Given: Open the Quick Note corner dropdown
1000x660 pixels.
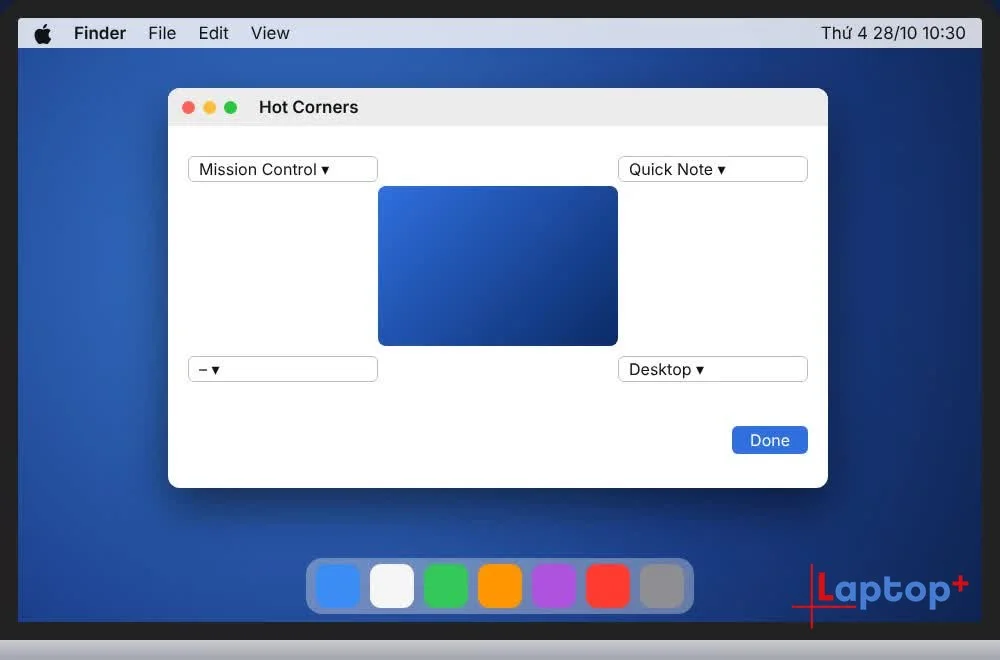Looking at the screenshot, I should pos(712,169).
